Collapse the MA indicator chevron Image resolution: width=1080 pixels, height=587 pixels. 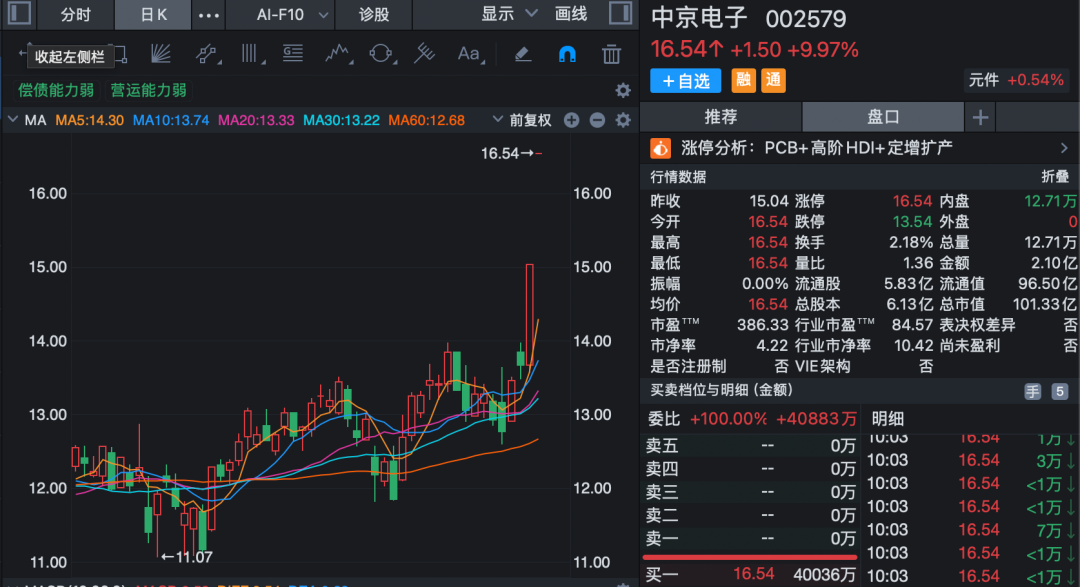point(12,120)
